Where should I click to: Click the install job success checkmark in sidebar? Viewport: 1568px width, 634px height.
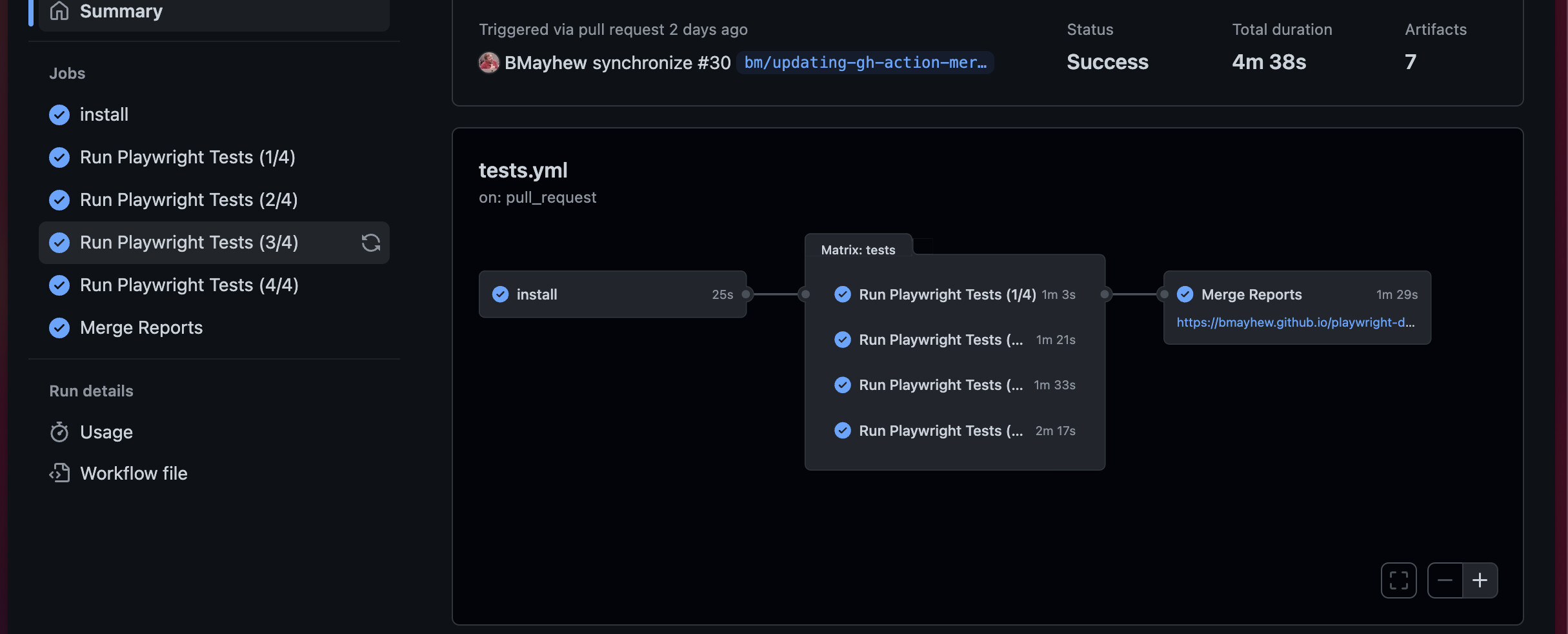click(x=59, y=115)
